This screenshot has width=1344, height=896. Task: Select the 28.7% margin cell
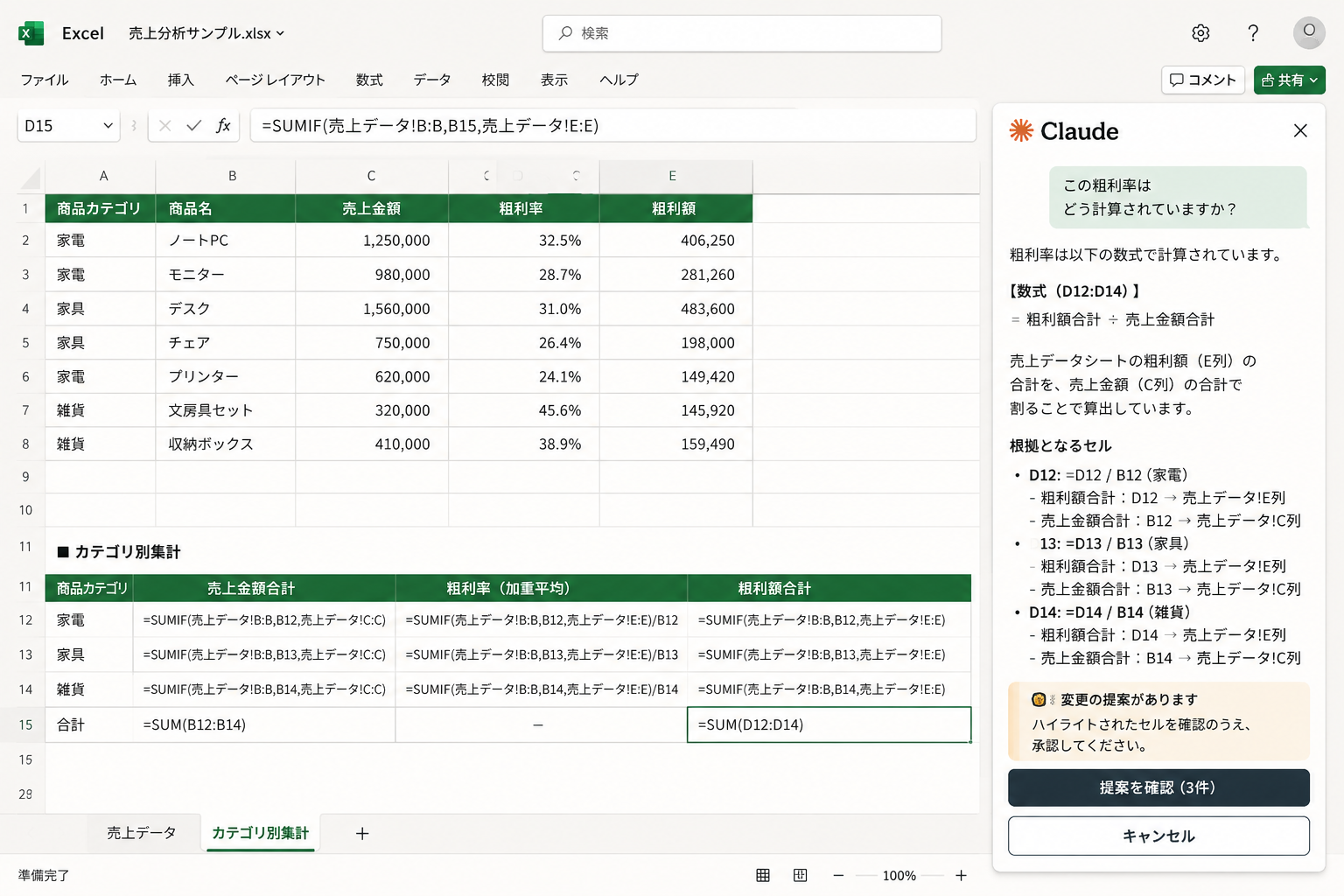[523, 275]
